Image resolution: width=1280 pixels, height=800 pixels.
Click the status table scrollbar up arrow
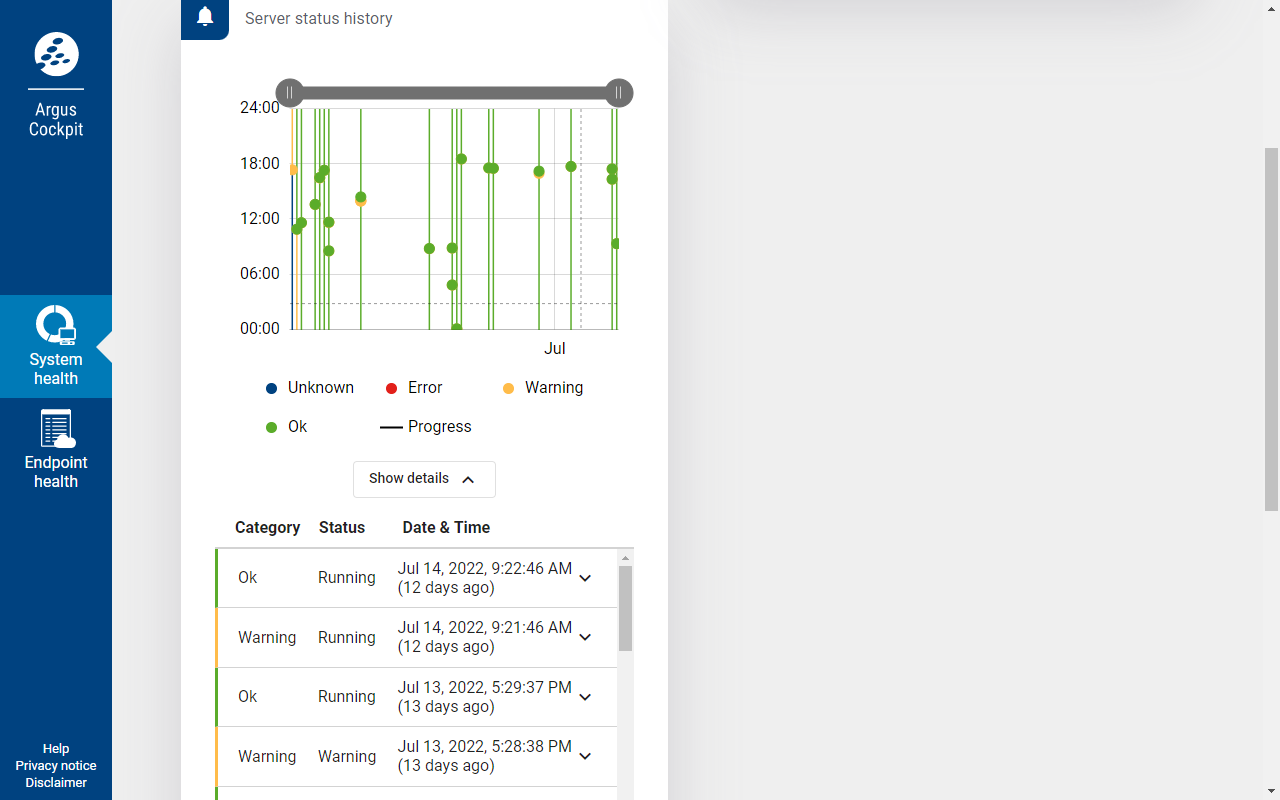pos(625,558)
